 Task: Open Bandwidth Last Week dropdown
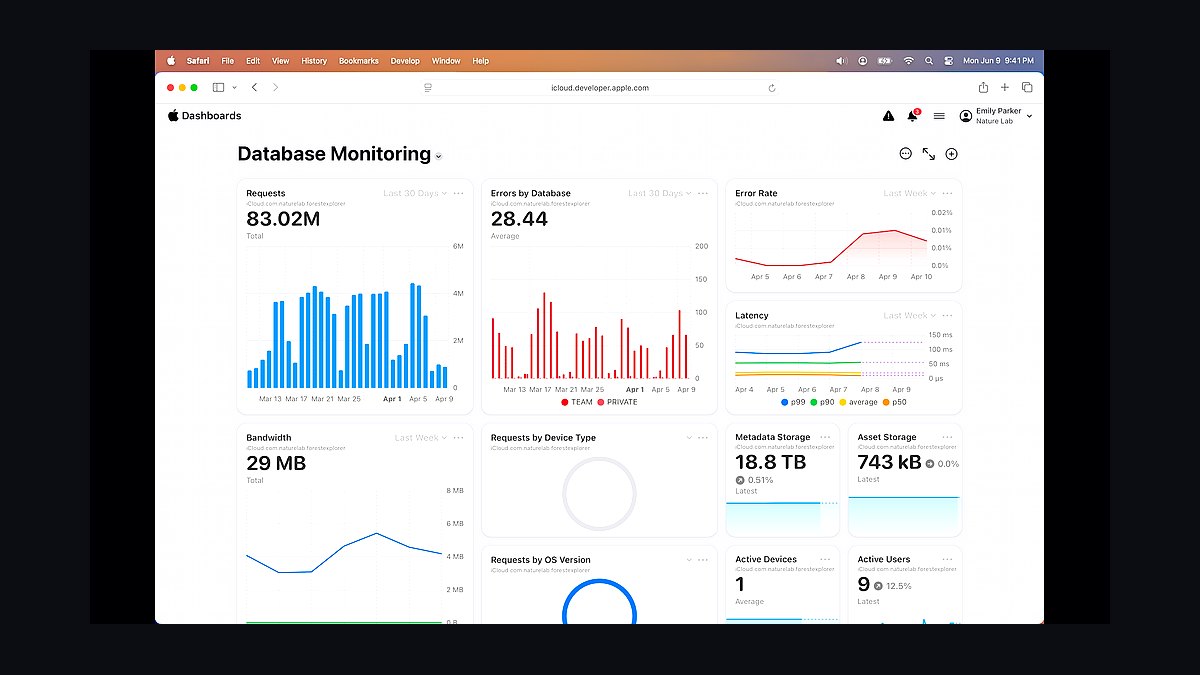[421, 437]
